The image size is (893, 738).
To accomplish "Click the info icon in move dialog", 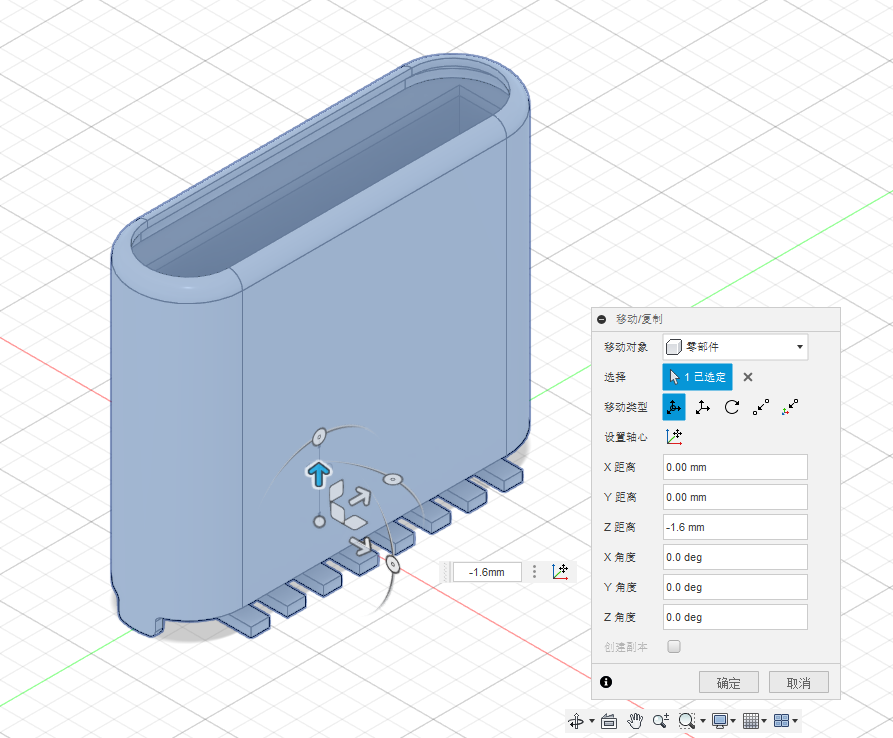I will [x=606, y=682].
